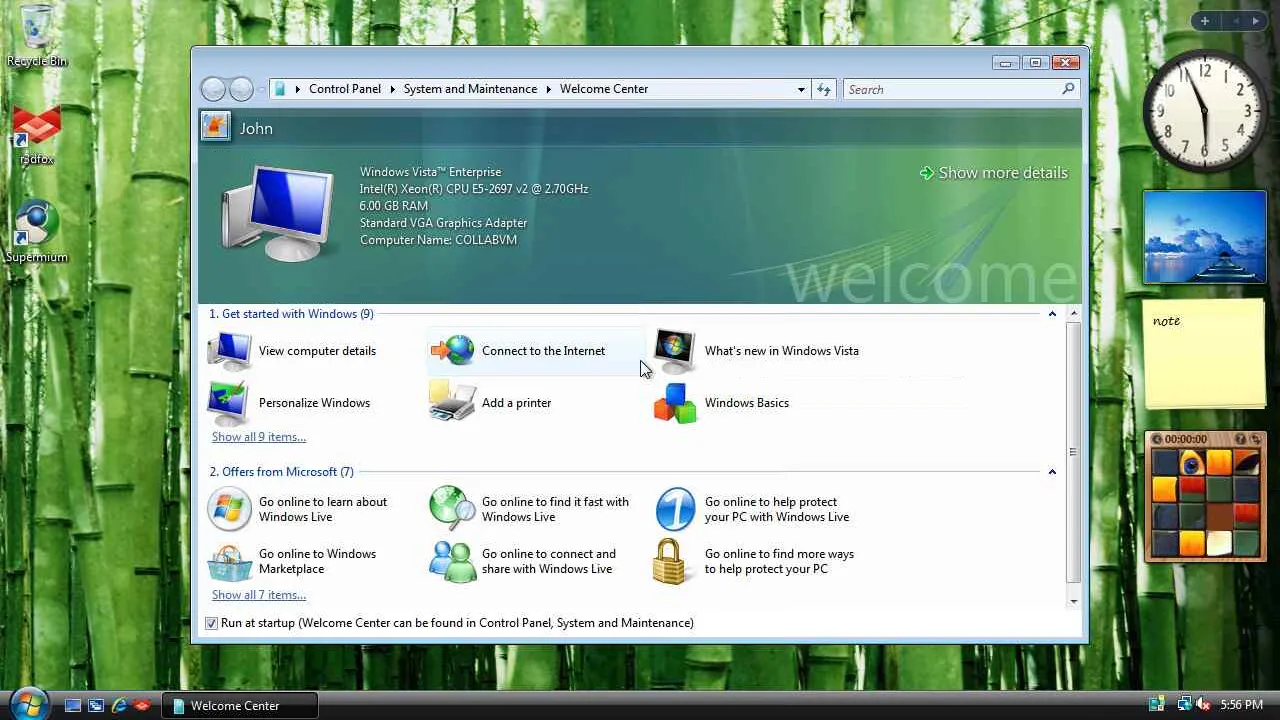The width and height of the screenshot is (1280, 720).
Task: Click the scroll up arrow in Welcome Center
Action: click(1073, 314)
